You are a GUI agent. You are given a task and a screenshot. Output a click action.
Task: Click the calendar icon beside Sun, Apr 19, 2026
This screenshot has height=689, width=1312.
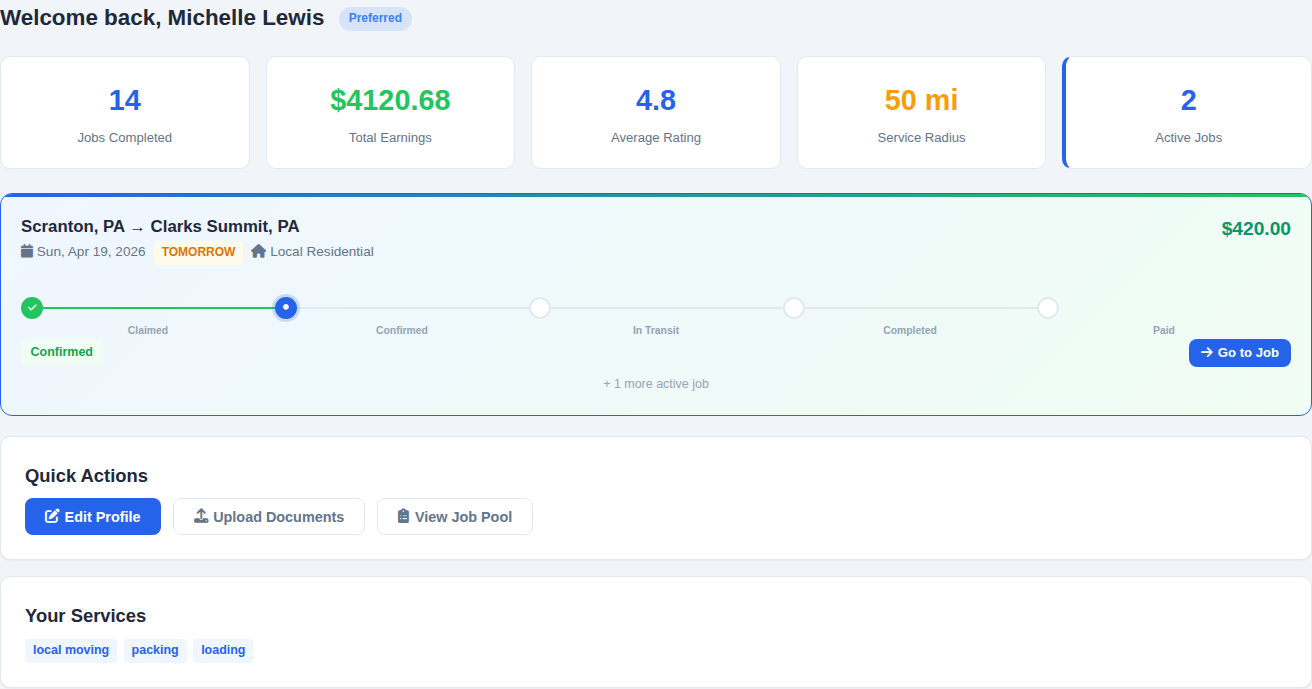[27, 252]
